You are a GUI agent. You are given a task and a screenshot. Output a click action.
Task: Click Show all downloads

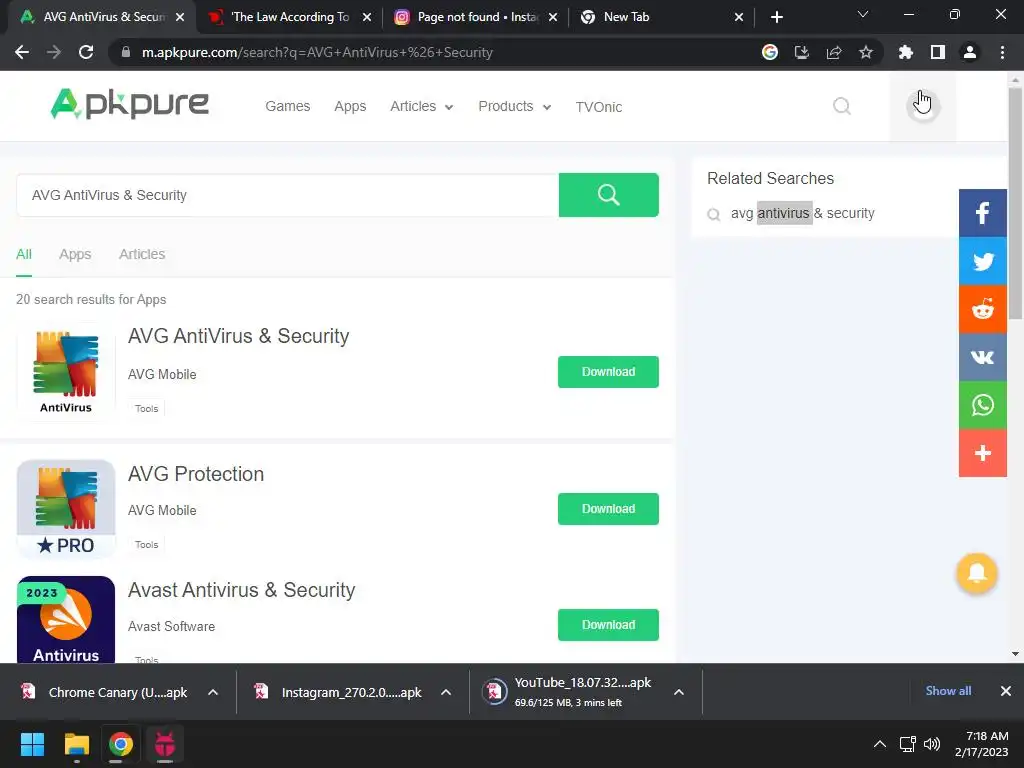tap(948, 691)
